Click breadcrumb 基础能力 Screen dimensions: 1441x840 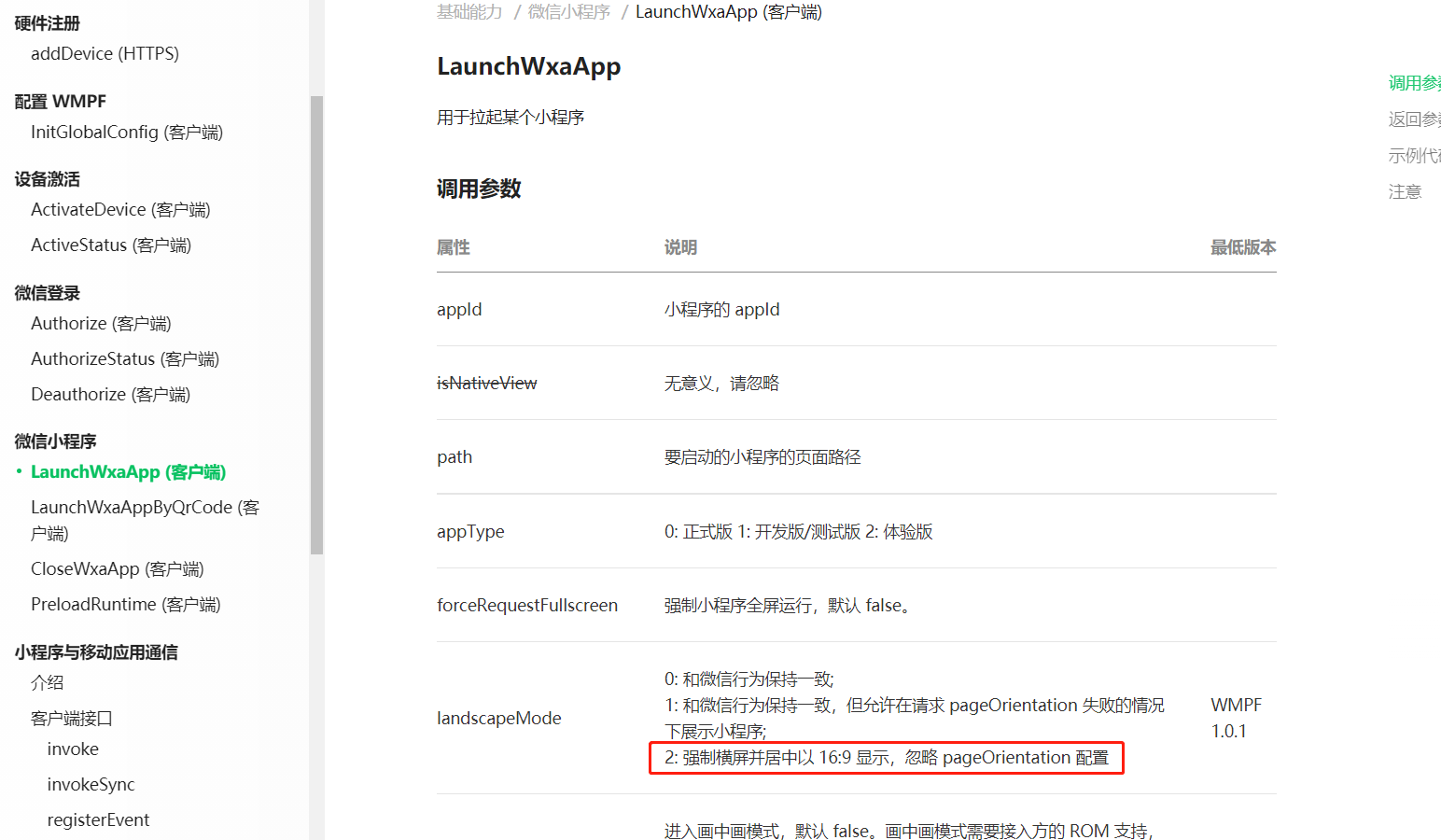click(x=469, y=12)
